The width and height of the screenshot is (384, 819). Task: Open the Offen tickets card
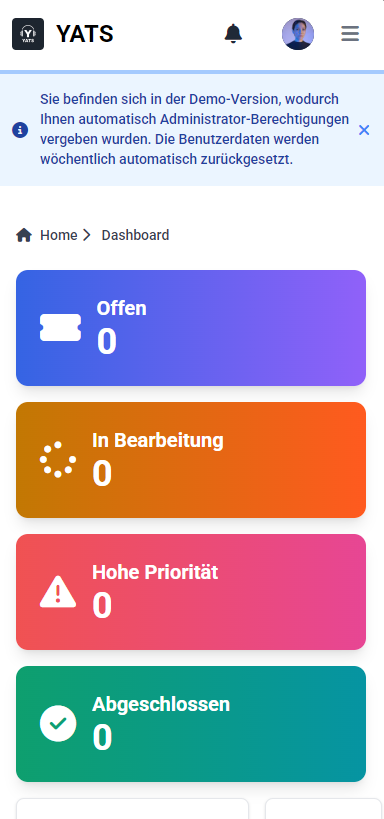click(x=191, y=328)
